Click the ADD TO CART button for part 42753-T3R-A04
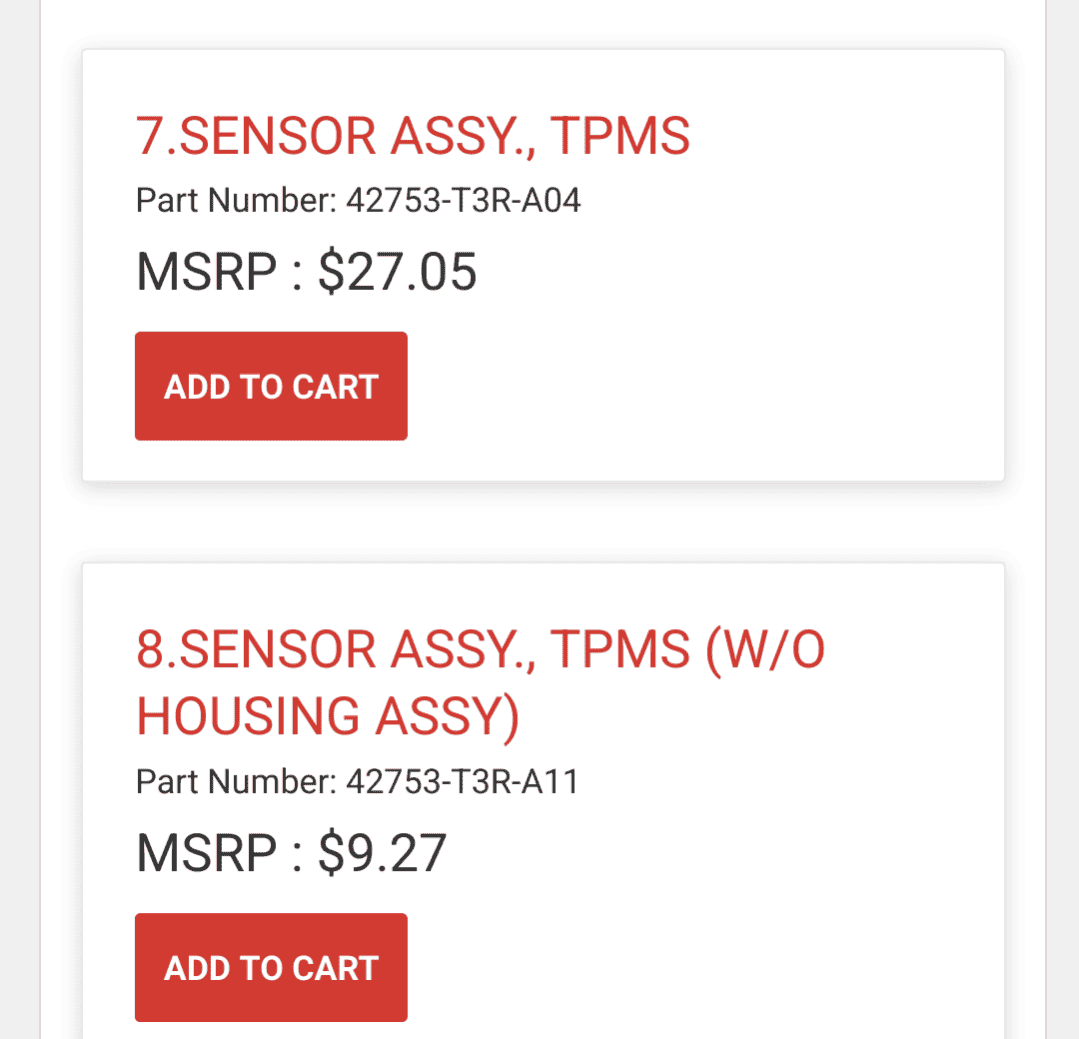 pyautogui.click(x=270, y=385)
